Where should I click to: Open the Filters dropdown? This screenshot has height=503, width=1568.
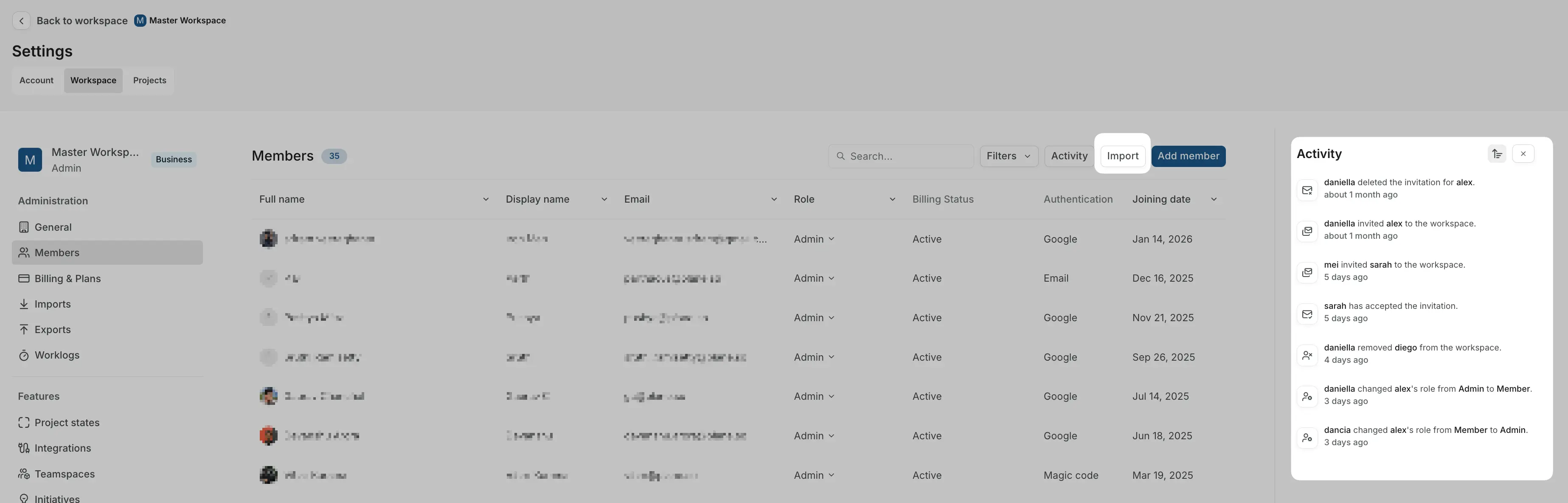(1008, 156)
